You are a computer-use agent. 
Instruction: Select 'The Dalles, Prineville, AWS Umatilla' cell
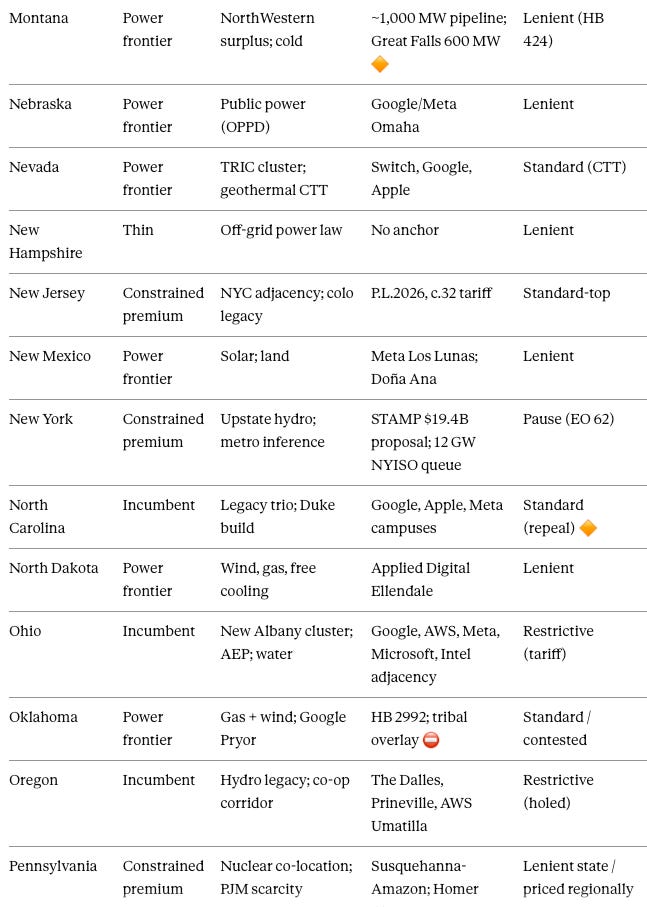pyautogui.click(x=422, y=803)
